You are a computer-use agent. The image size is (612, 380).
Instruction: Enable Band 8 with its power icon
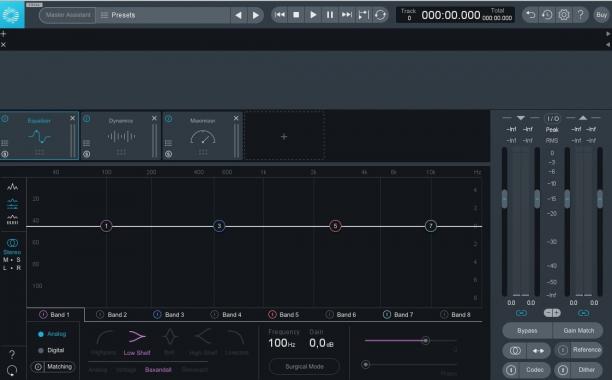pyautogui.click(x=444, y=314)
